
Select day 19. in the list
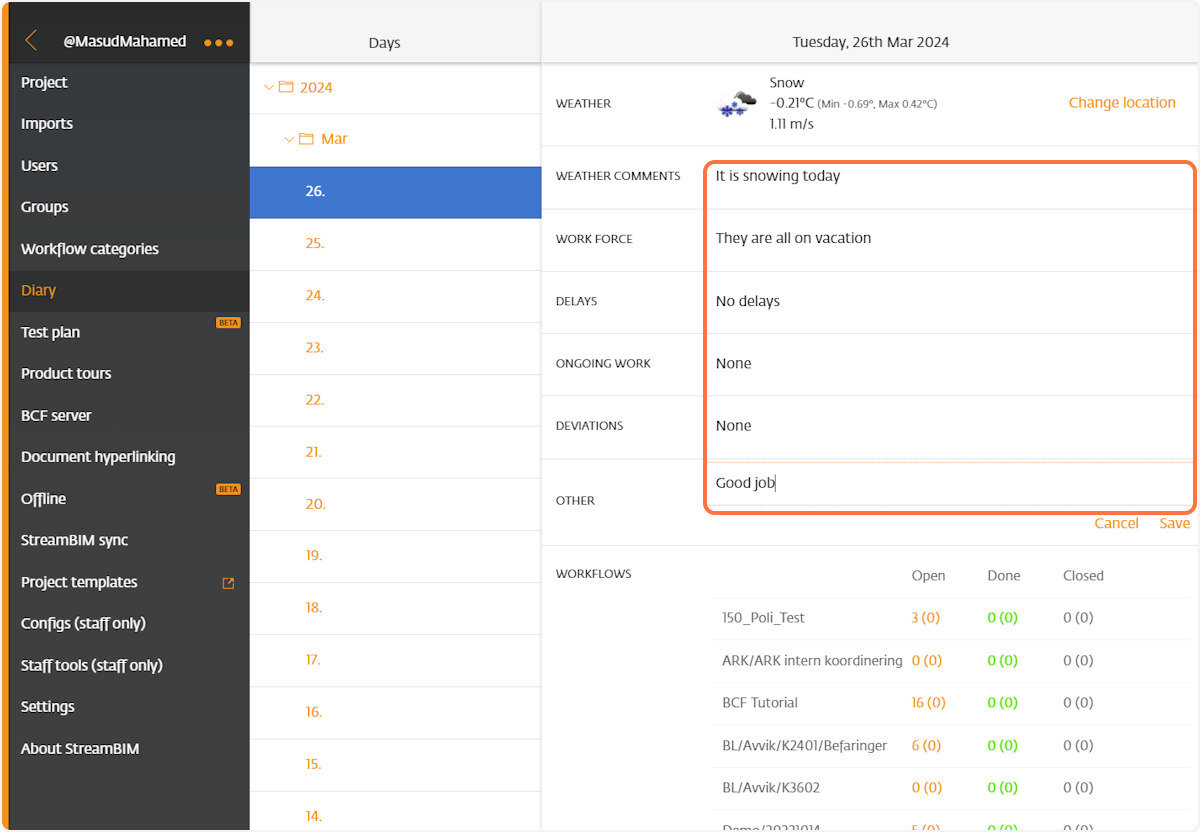pyautogui.click(x=396, y=556)
